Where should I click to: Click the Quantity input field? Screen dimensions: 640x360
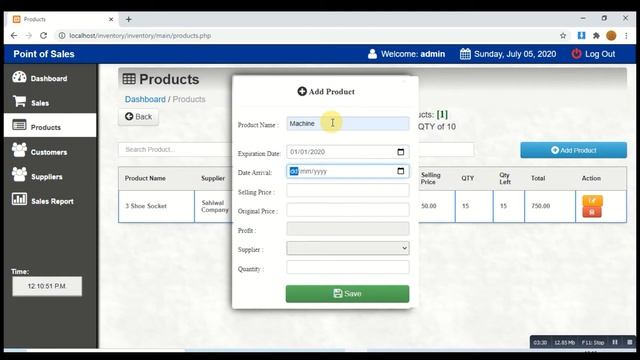(x=347, y=267)
